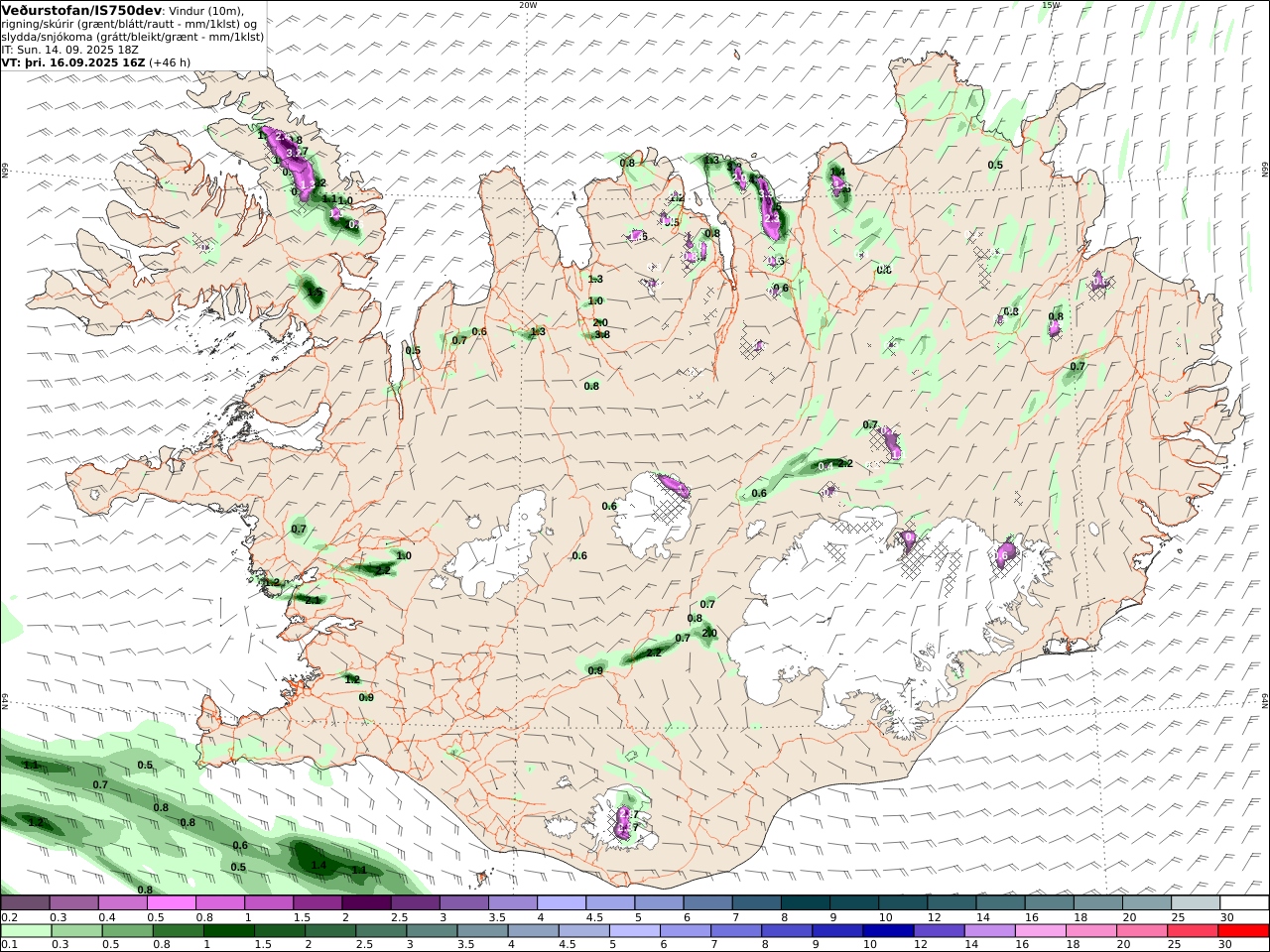Image resolution: width=1270 pixels, height=952 pixels.
Task: Click the 'VT: þri. 16.09.2025 16Z' valid time line
Action: (x=73, y=61)
